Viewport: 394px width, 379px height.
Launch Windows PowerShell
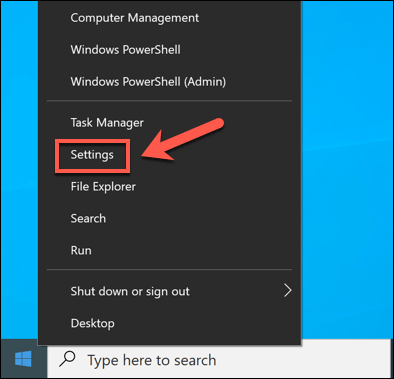[x=169, y=50]
